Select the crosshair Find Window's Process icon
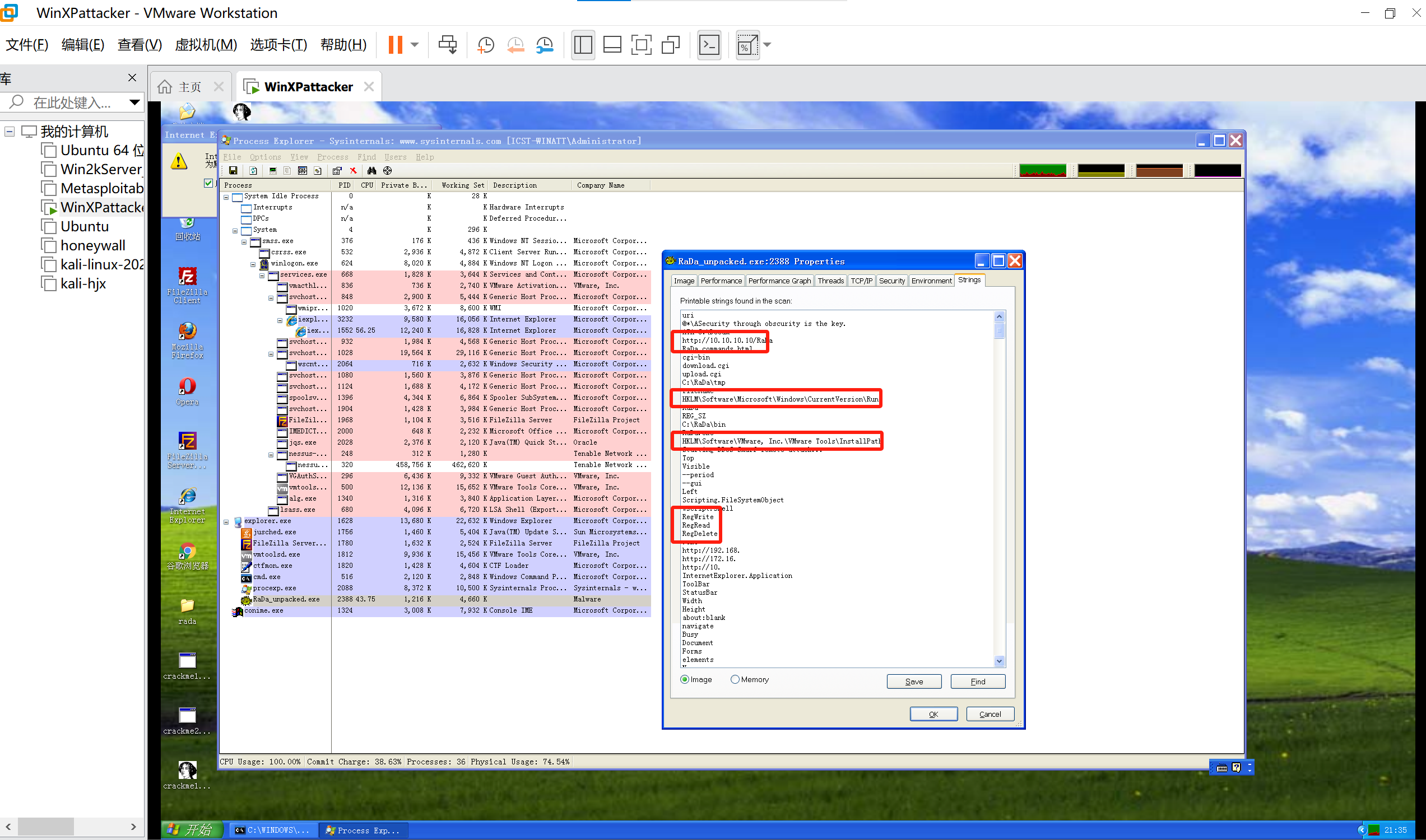The height and width of the screenshot is (840, 1426). tap(387, 171)
